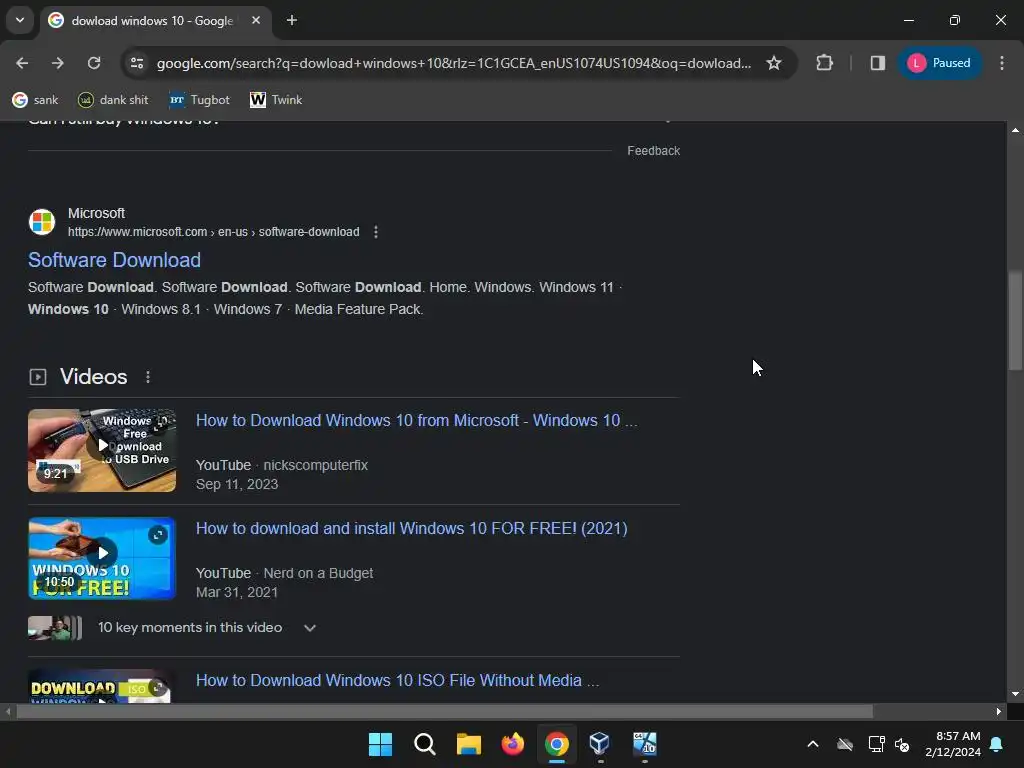Open a new tab with the plus button
1024x768 pixels.
point(292,20)
